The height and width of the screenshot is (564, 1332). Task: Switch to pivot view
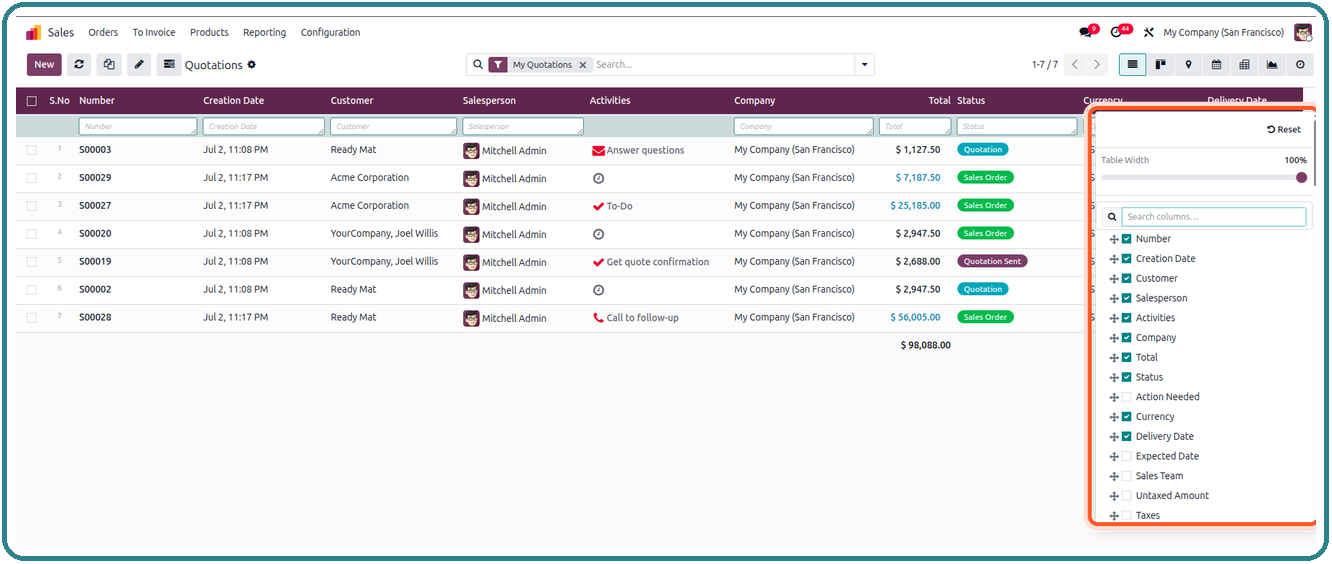click(x=1244, y=65)
